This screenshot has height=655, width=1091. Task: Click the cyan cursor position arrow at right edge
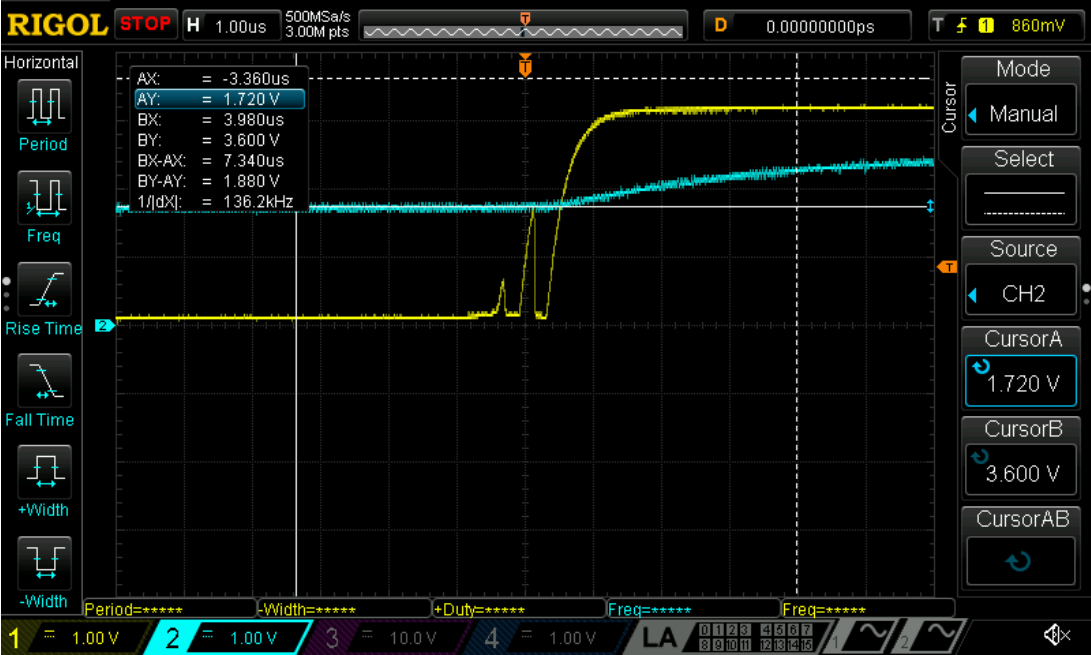tap(931, 207)
